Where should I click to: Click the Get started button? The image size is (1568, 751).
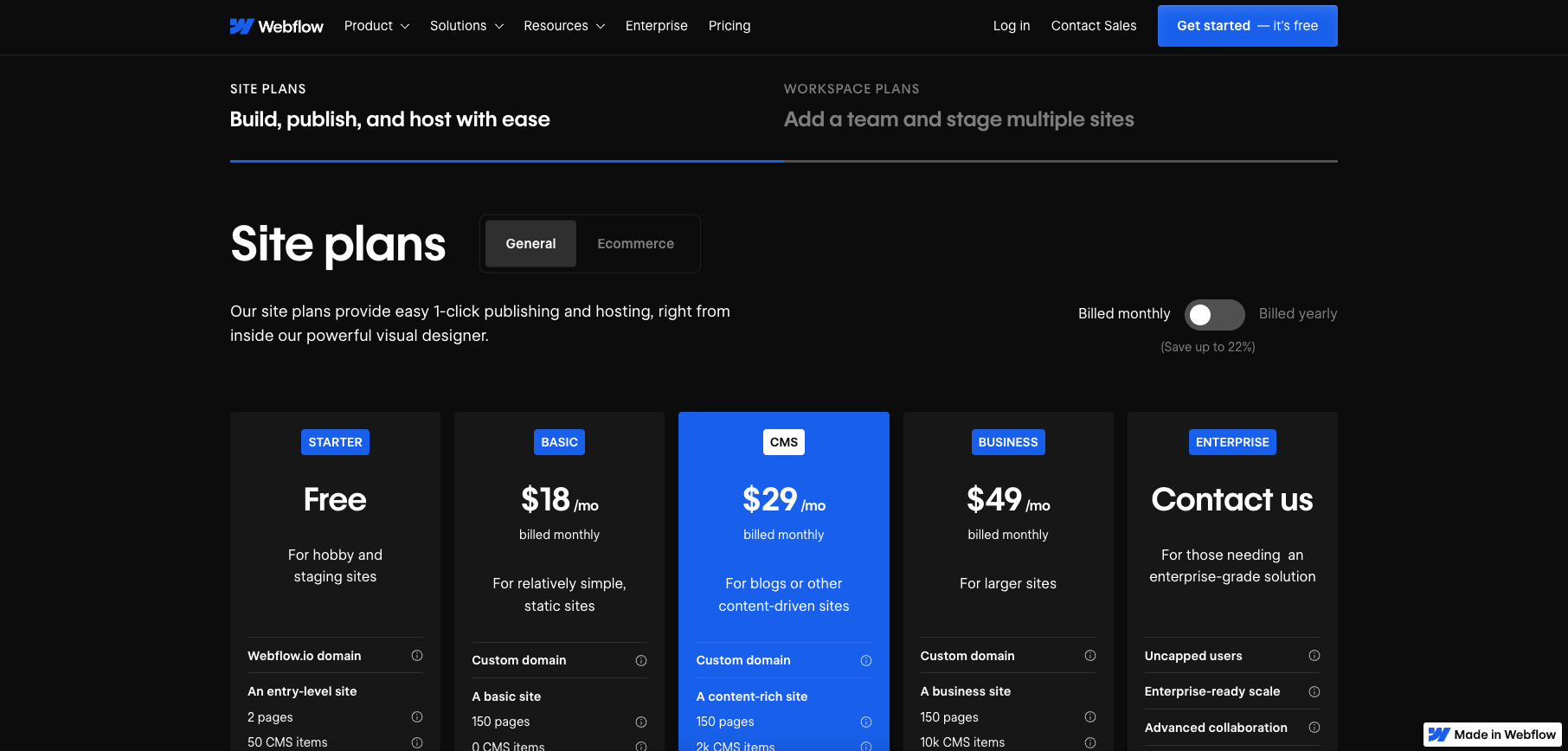tap(1247, 26)
